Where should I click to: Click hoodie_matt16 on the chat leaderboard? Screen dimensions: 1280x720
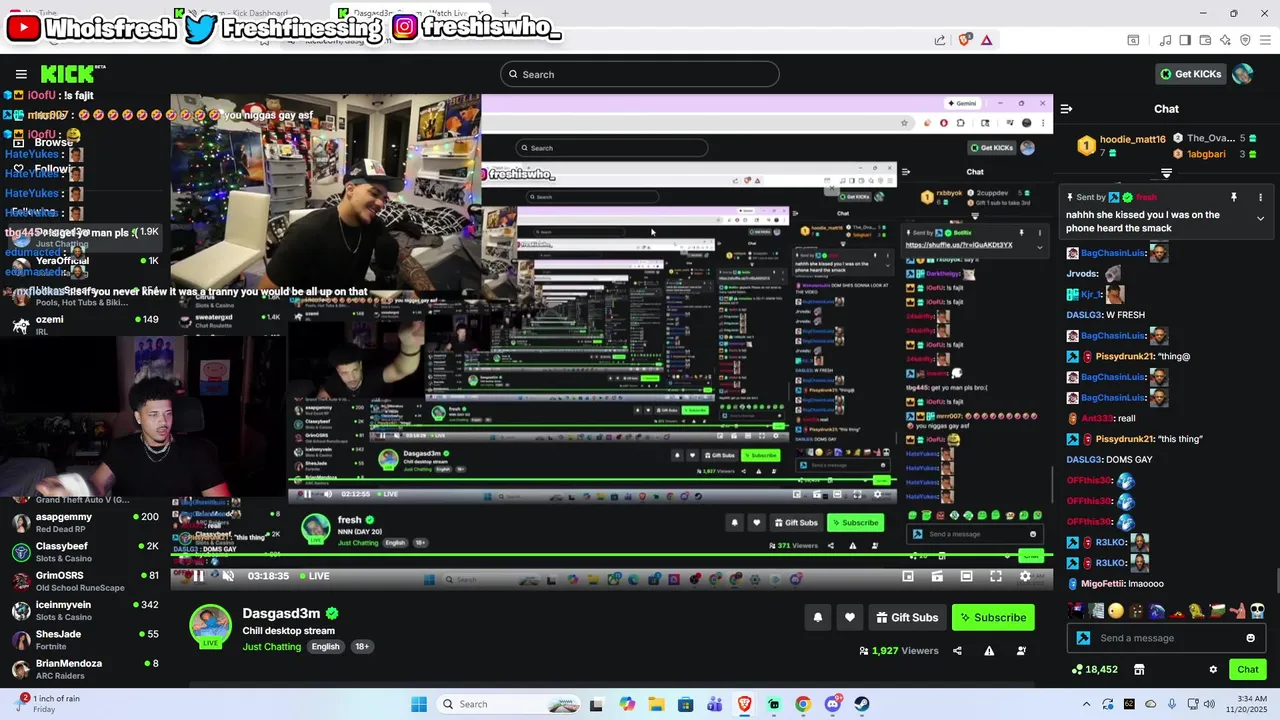1132,139
